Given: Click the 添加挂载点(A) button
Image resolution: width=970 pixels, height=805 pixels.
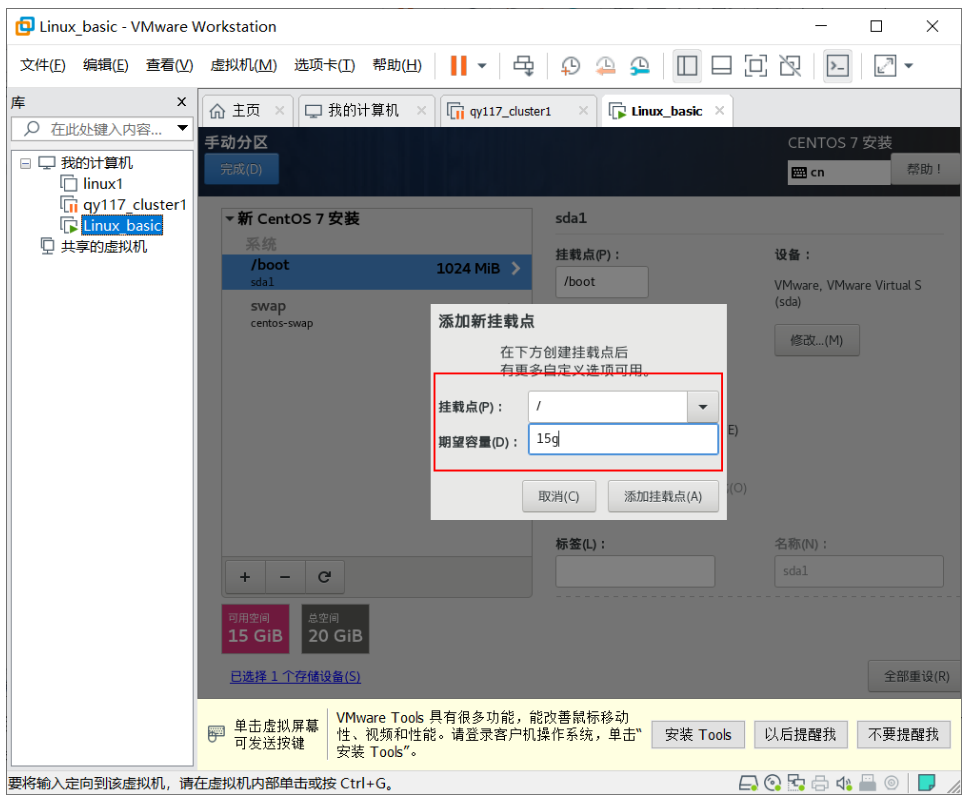Looking at the screenshot, I should point(663,496).
